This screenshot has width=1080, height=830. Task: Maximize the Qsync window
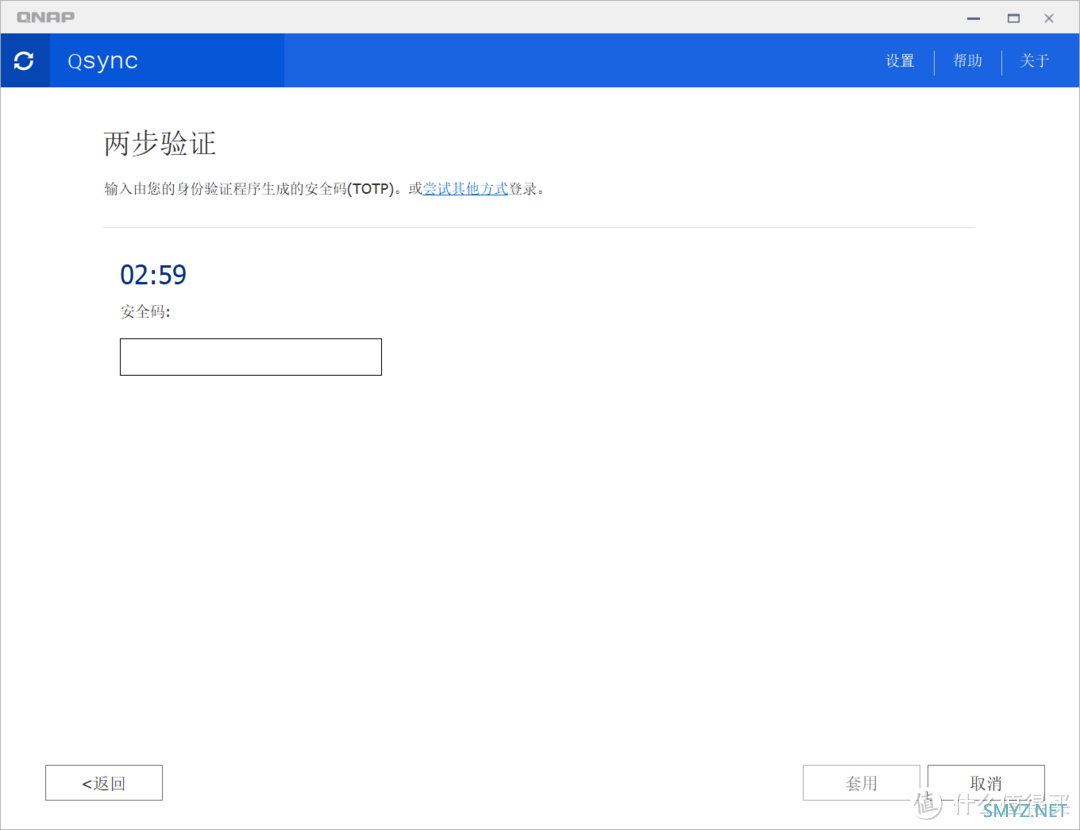click(x=1013, y=18)
